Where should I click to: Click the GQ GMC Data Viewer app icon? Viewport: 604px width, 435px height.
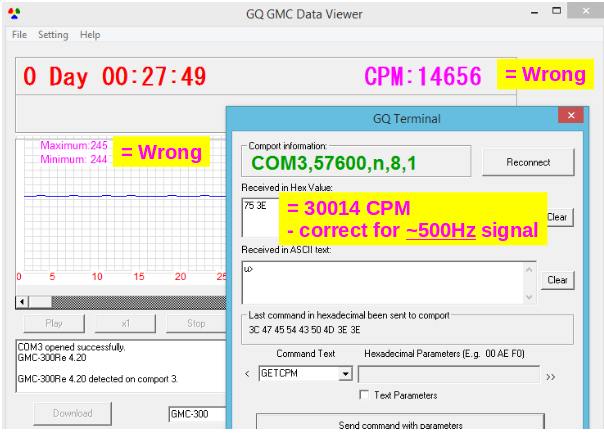[14, 13]
